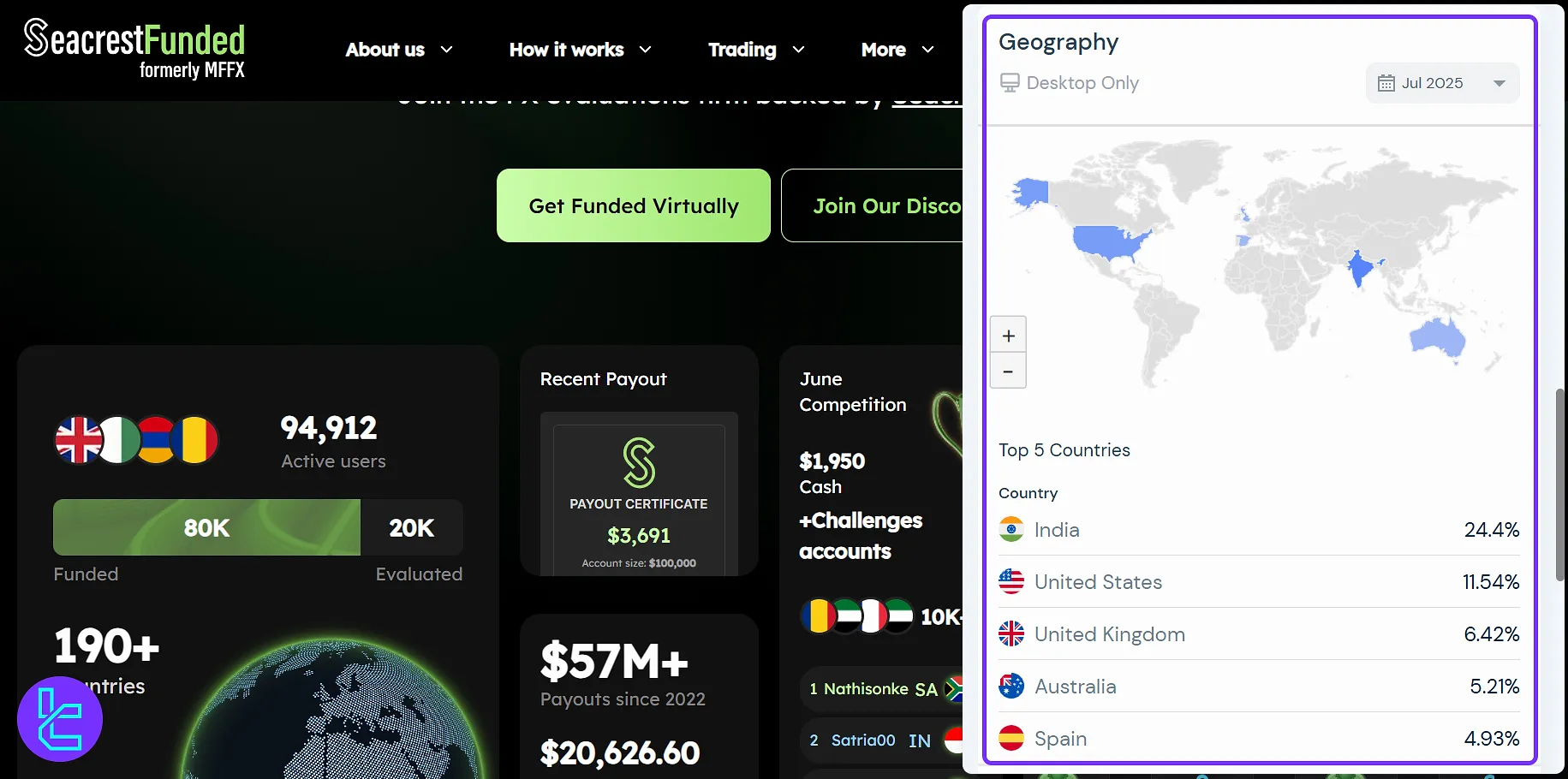Screen dimensions: 1568x779
Task: Click the SeacrestFunded logo
Action: pos(134,50)
